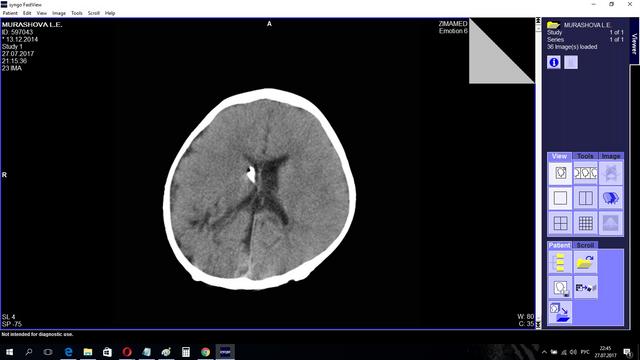Click the blue patient info icon

click(553, 62)
